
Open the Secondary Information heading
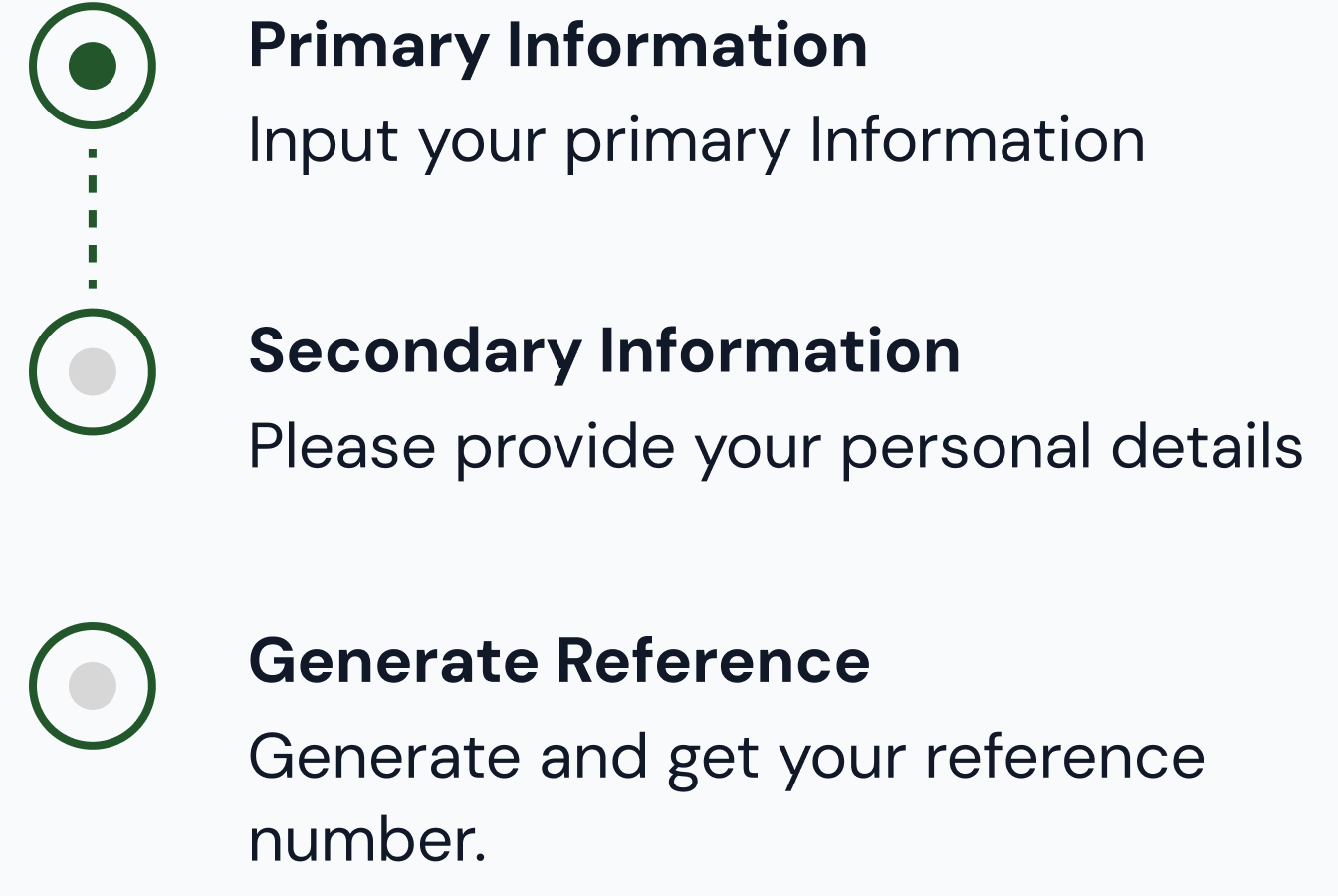tap(604, 351)
